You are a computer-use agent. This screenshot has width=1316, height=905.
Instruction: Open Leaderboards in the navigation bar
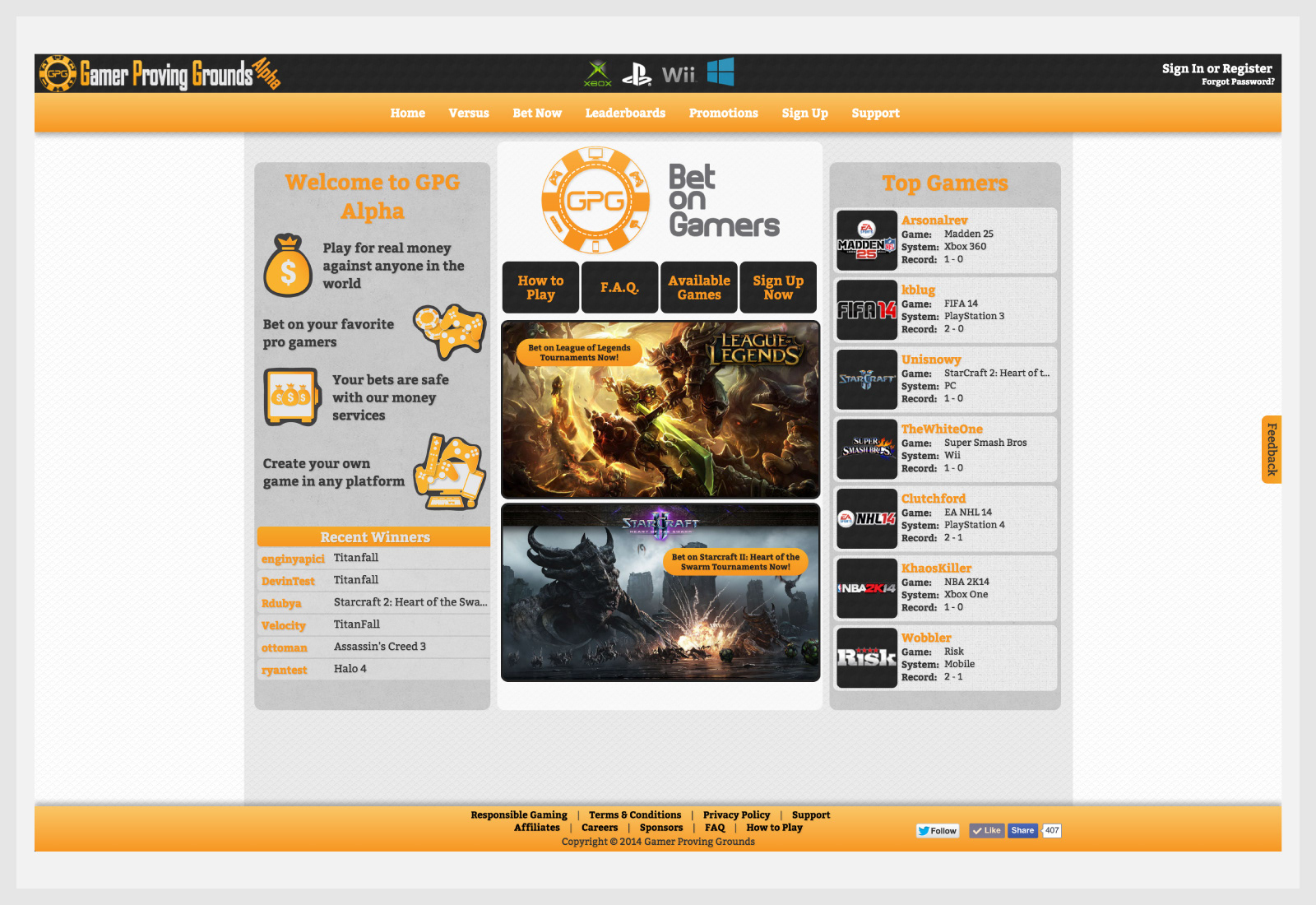tap(625, 114)
